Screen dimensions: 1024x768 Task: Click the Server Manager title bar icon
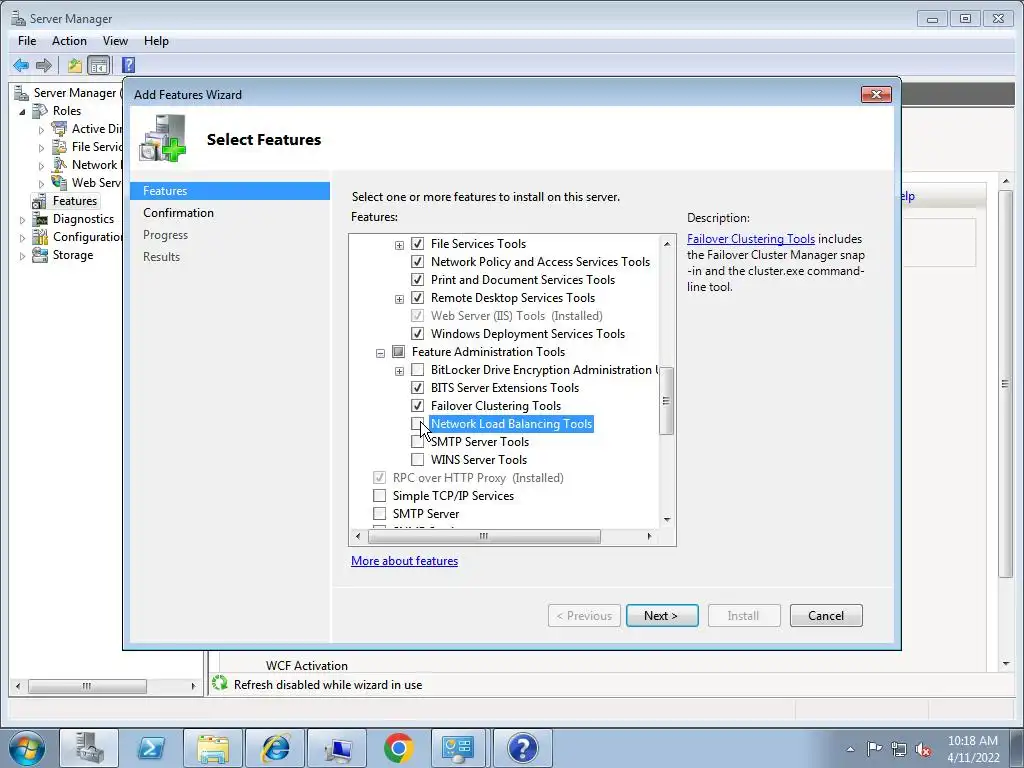[x=18, y=18]
